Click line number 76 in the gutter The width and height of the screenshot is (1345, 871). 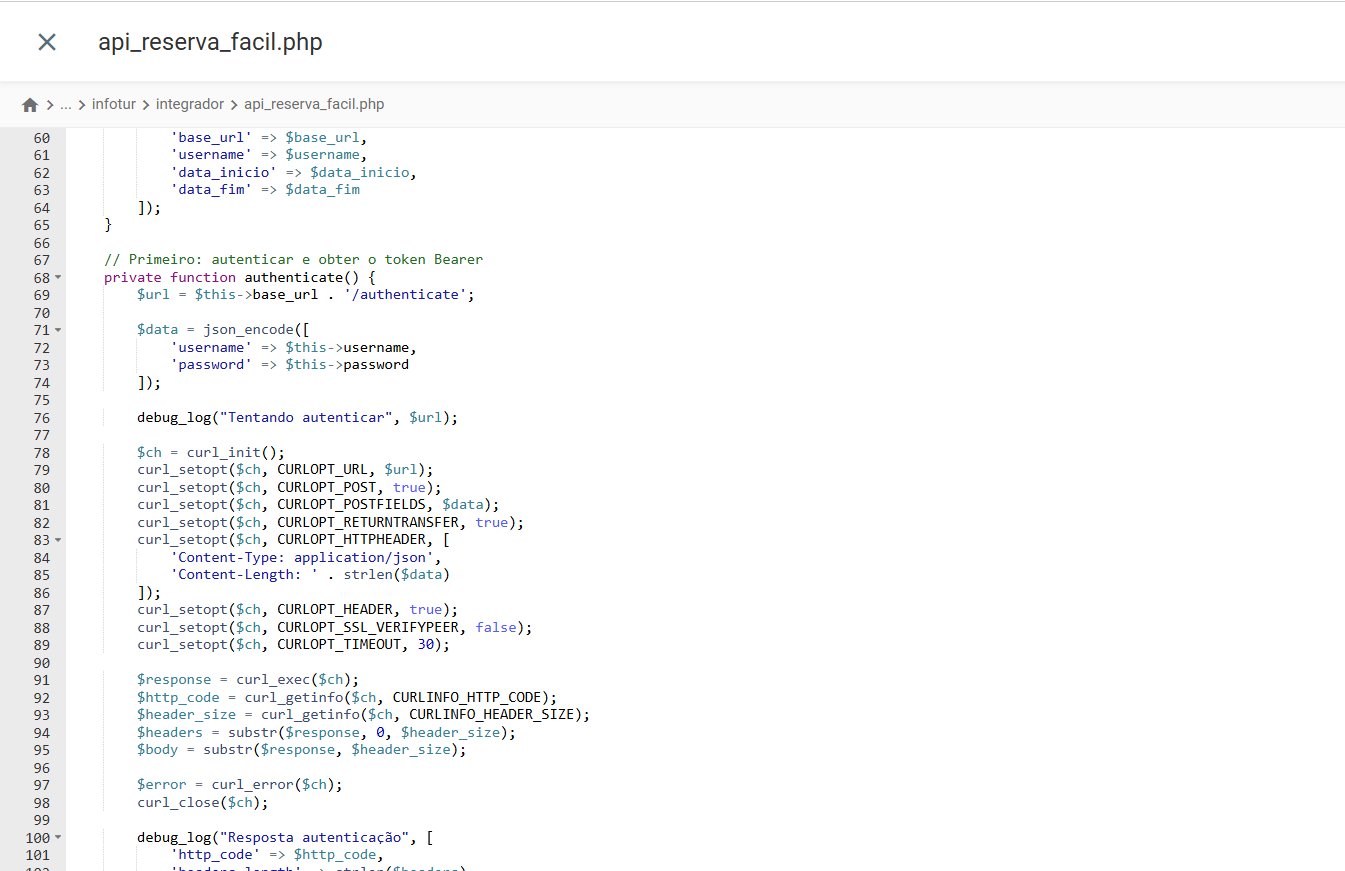tap(40, 417)
